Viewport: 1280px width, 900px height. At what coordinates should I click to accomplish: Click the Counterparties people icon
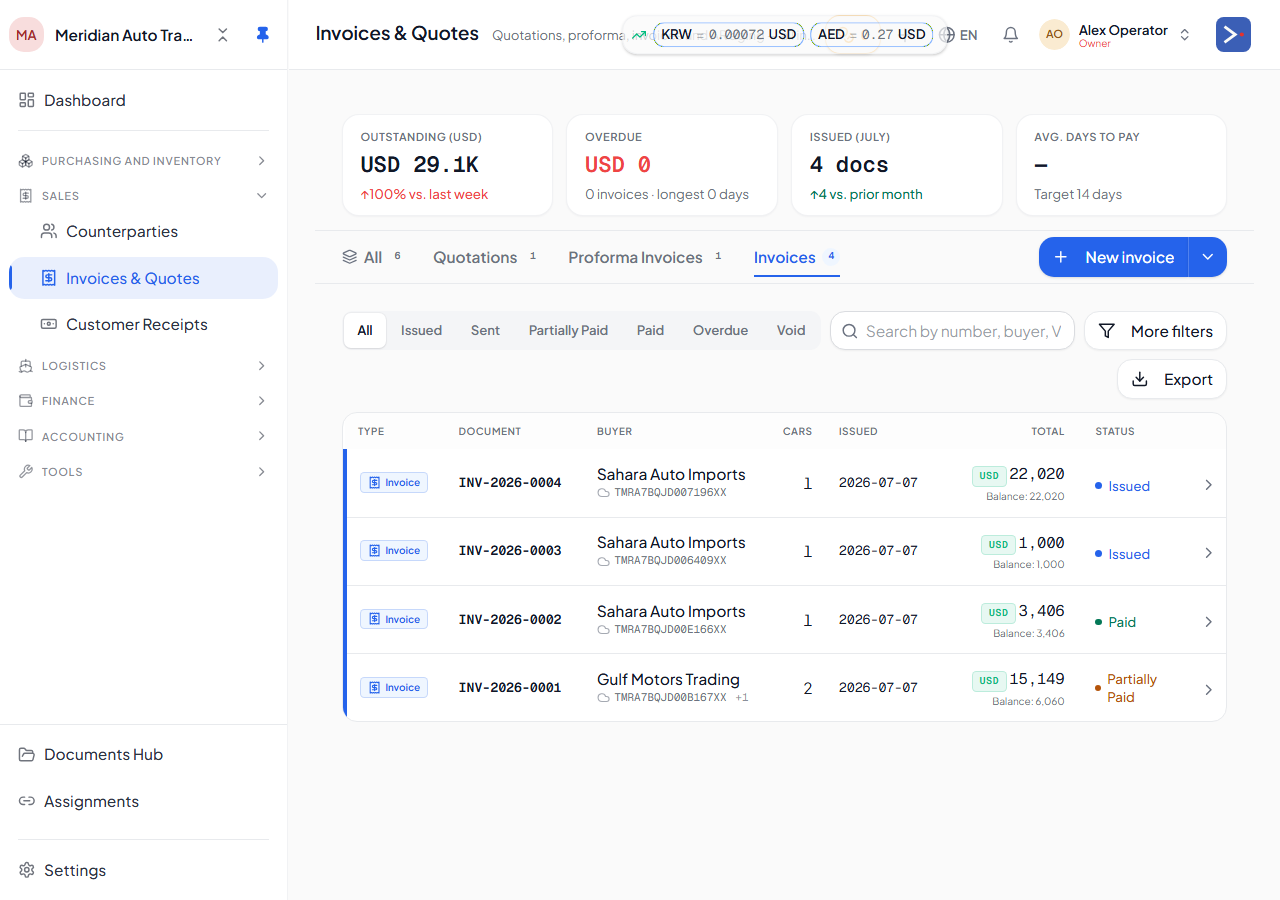48,231
